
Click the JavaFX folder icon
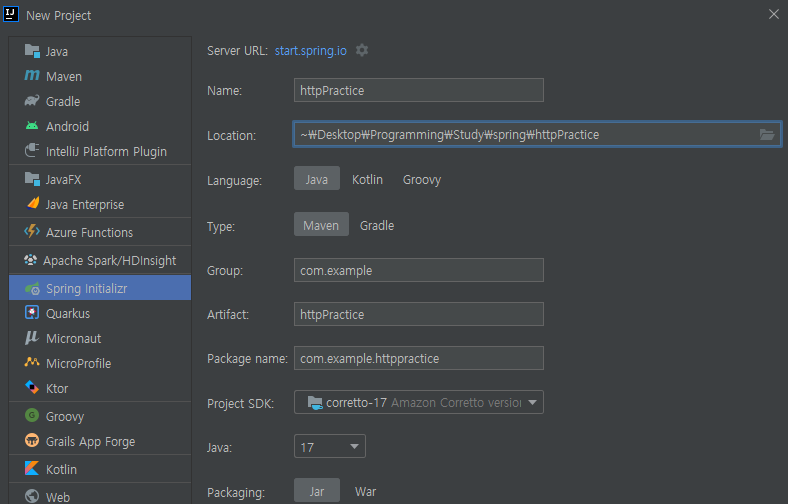[32, 179]
